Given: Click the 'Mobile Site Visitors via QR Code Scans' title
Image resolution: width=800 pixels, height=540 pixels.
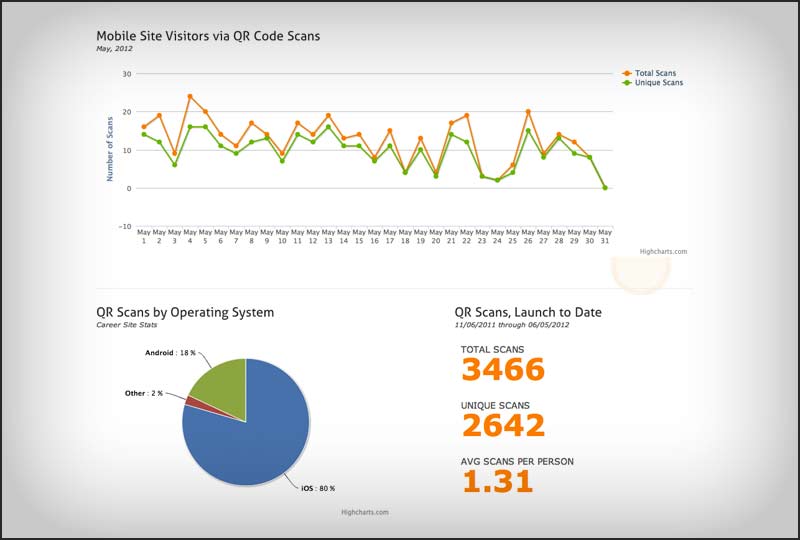Looking at the screenshot, I should tap(208, 36).
